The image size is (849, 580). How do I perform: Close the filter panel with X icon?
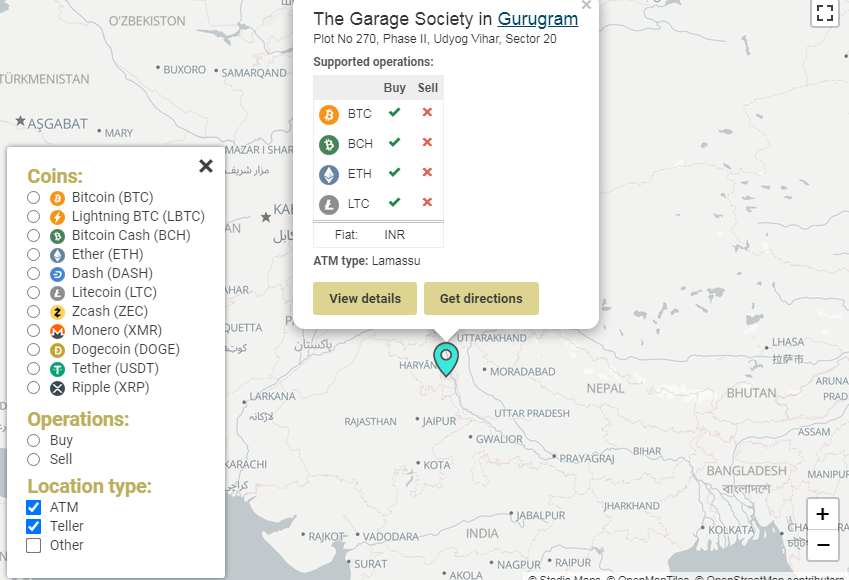pyautogui.click(x=206, y=166)
